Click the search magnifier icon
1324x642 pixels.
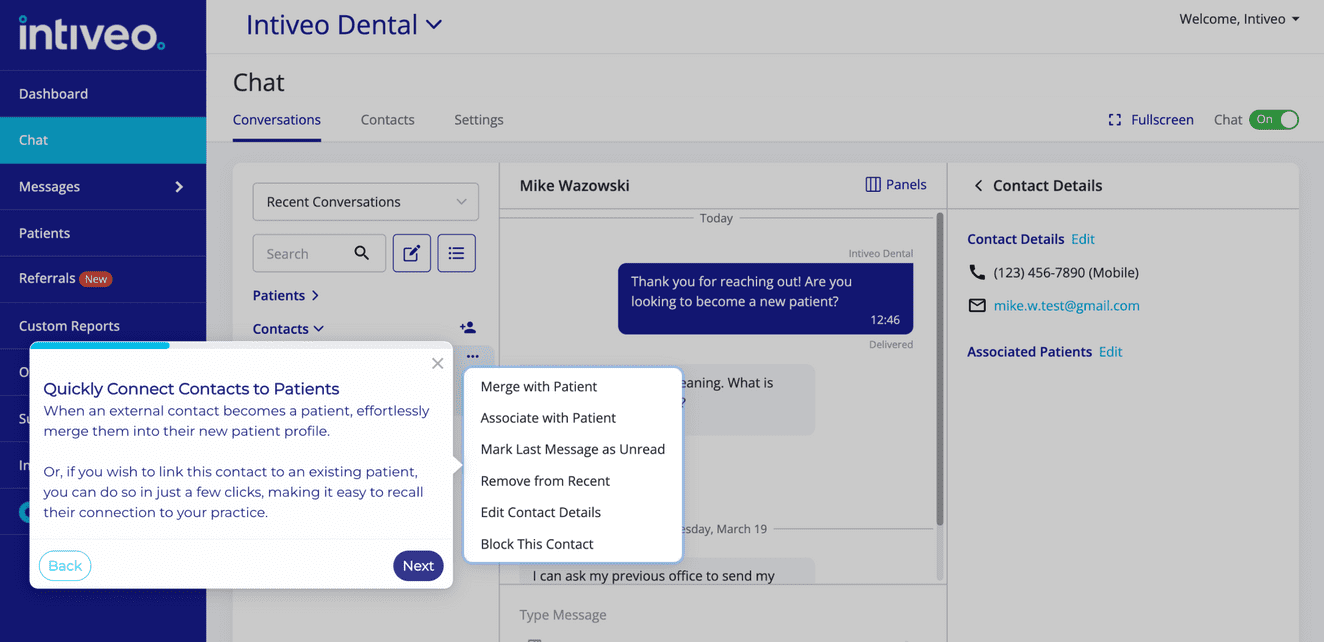tap(362, 254)
